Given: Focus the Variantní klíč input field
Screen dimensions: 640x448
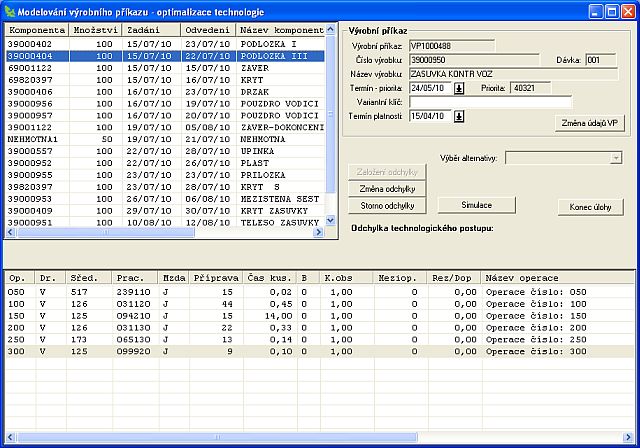Looking at the screenshot, I should coord(490,102).
